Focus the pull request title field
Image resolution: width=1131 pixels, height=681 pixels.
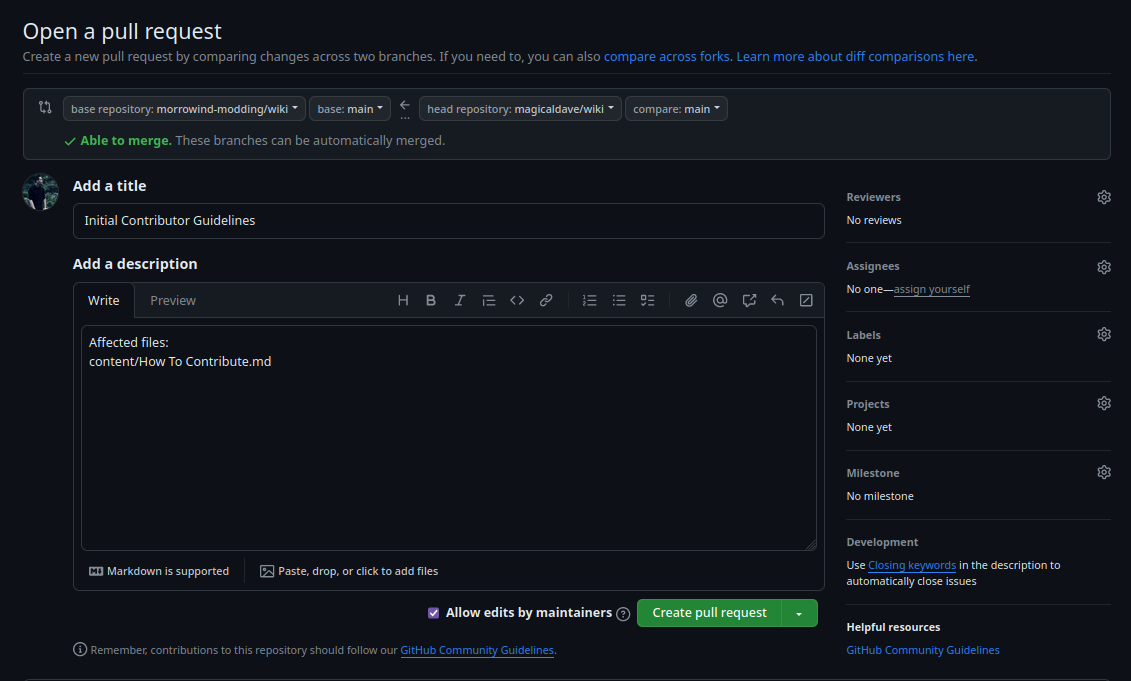pyautogui.click(x=449, y=221)
